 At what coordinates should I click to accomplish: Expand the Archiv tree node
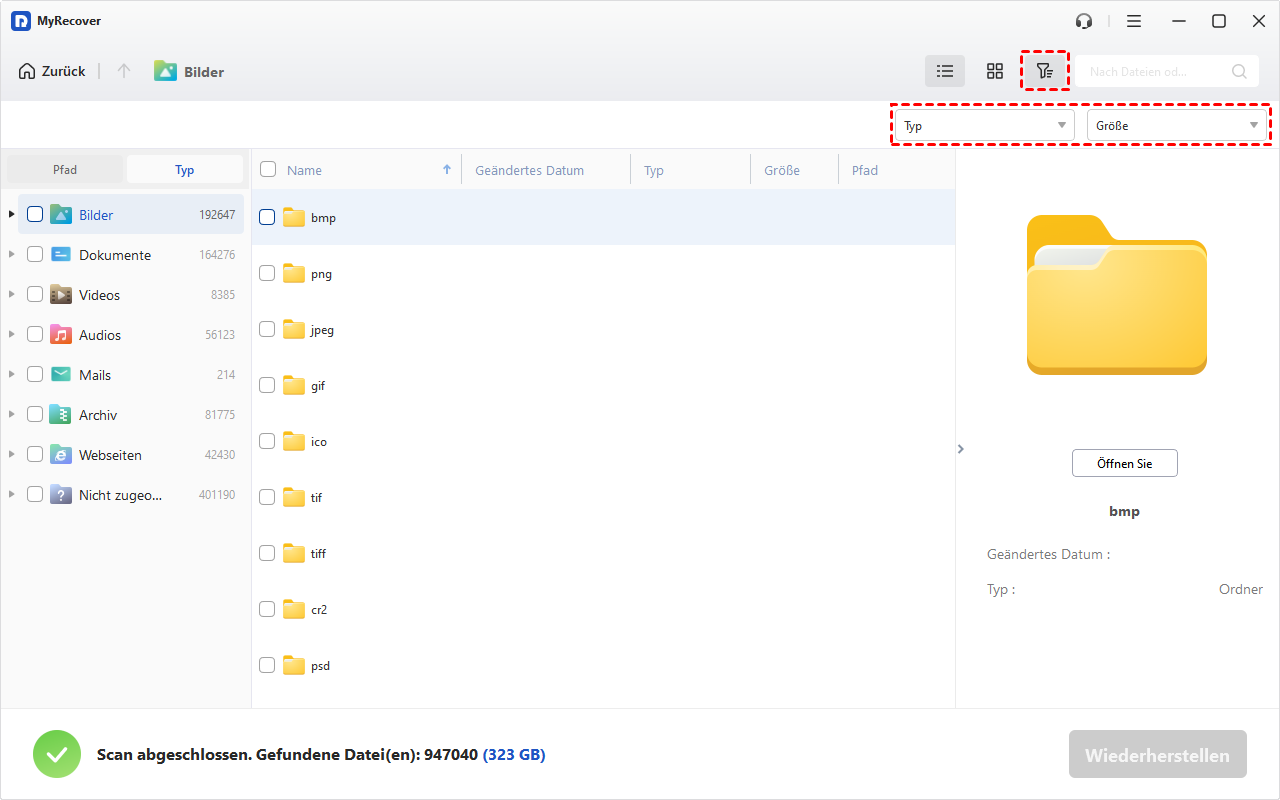[12, 414]
